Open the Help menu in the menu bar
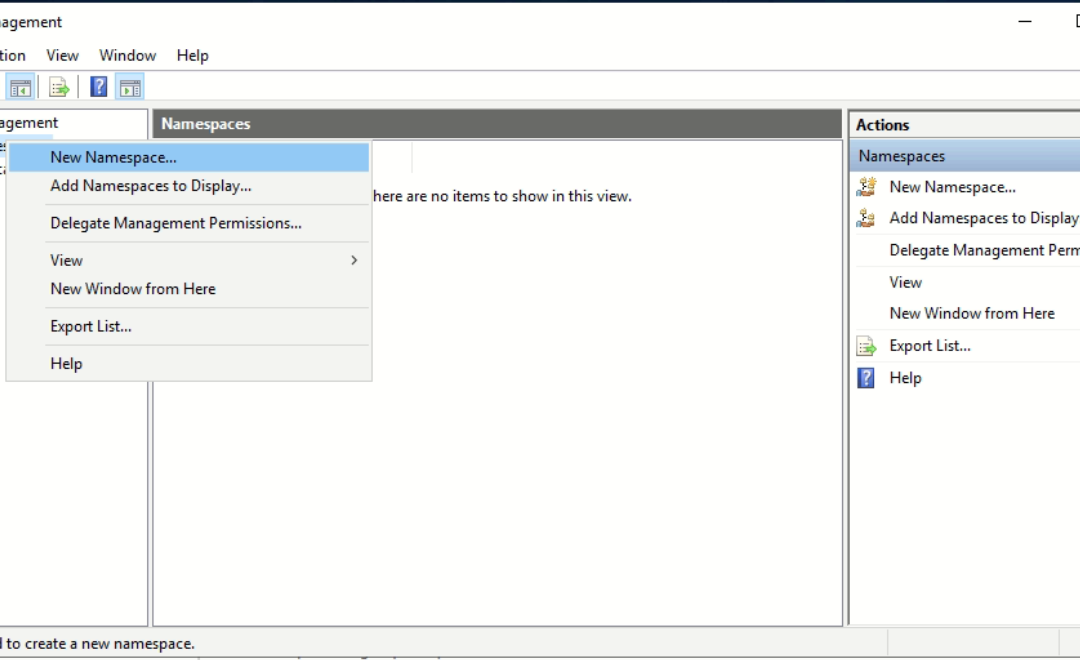This screenshot has height=660, width=1080. pyautogui.click(x=192, y=55)
